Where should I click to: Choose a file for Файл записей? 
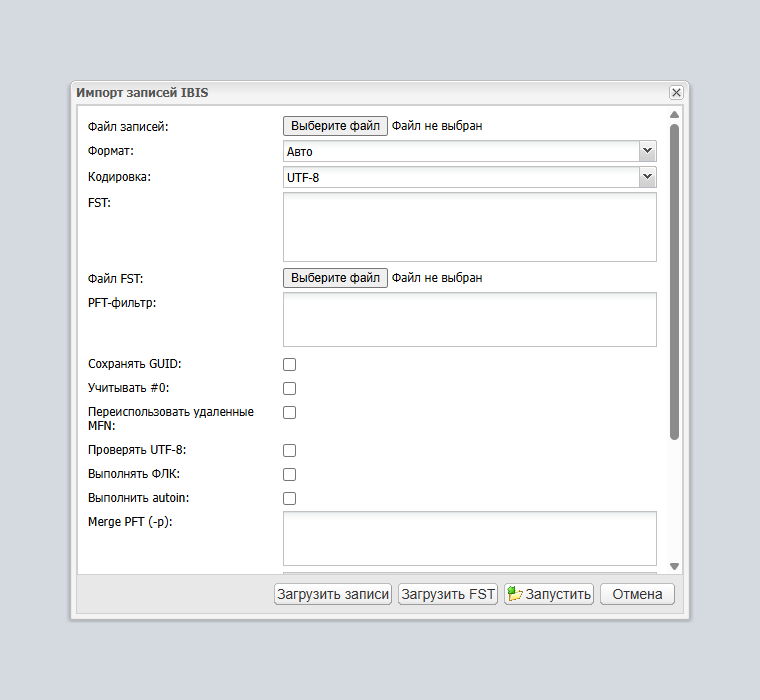tap(335, 126)
